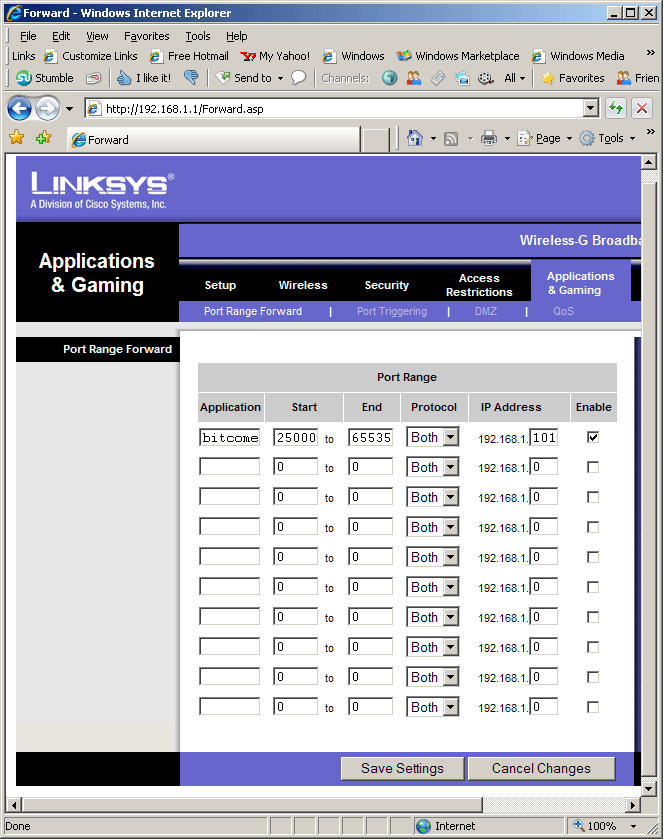Open the My Yahoo! link

coord(276,56)
